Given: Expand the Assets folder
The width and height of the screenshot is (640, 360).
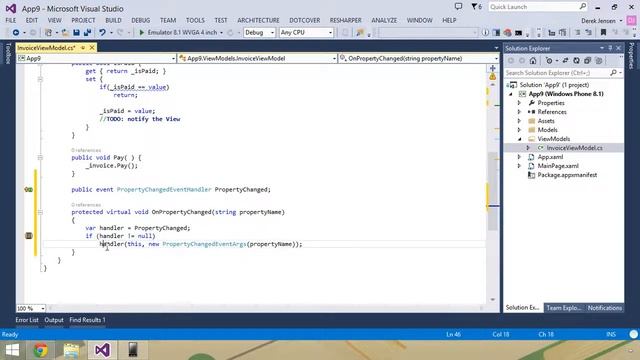Looking at the screenshot, I should tap(519, 121).
